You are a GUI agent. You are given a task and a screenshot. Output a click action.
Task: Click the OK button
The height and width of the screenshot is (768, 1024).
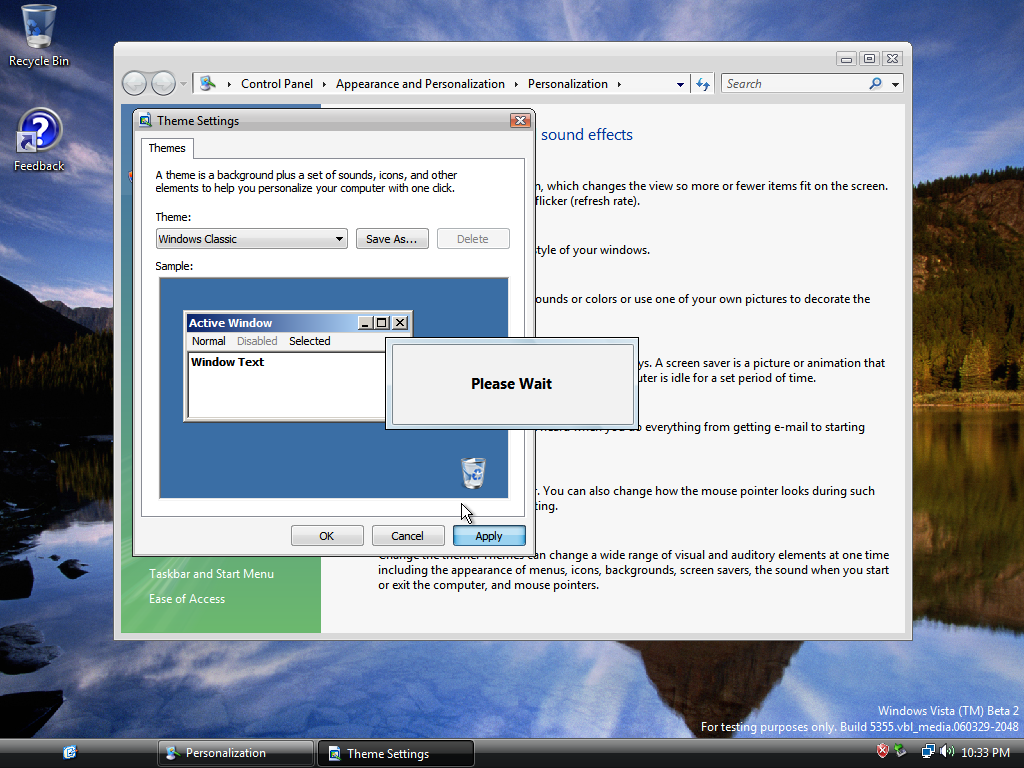click(x=327, y=536)
